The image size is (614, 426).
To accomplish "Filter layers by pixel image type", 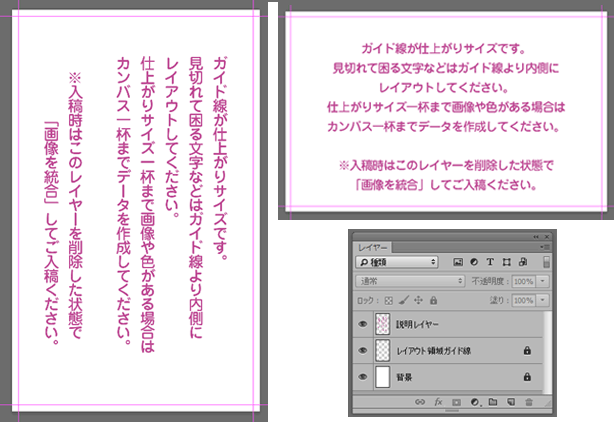I will 458,262.
